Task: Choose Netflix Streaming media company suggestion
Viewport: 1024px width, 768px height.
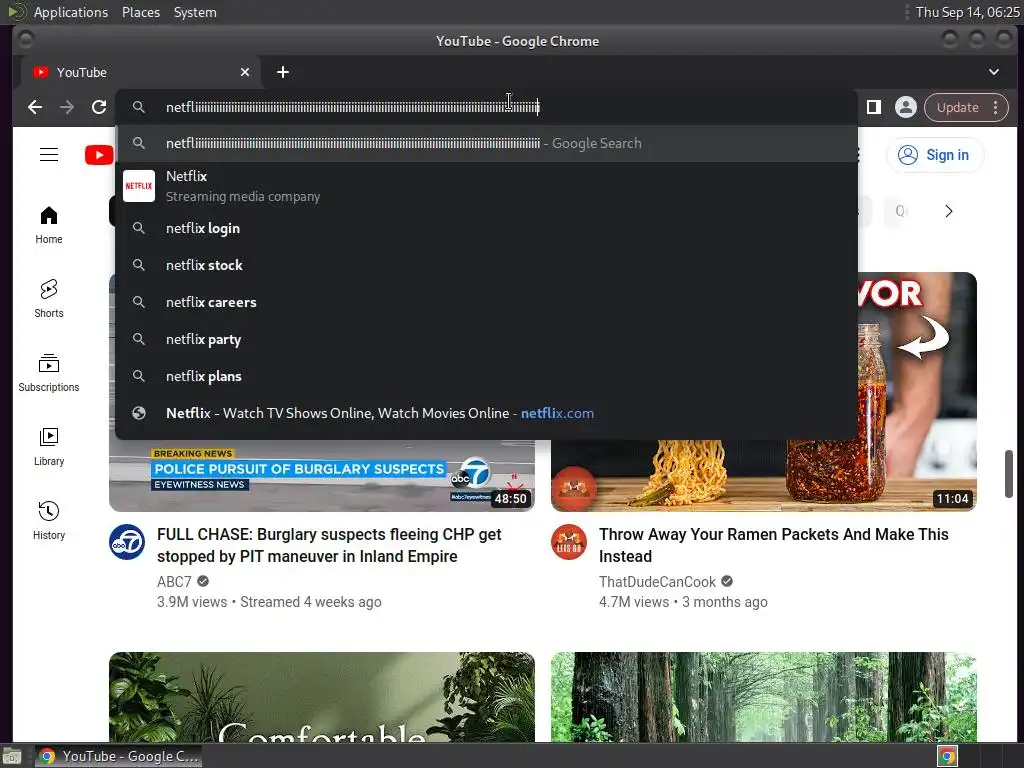Action: click(487, 186)
